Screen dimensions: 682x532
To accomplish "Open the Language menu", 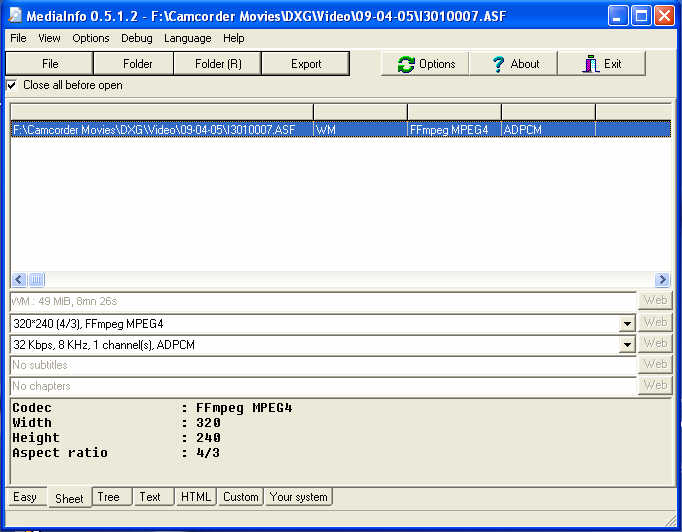I will (x=187, y=38).
